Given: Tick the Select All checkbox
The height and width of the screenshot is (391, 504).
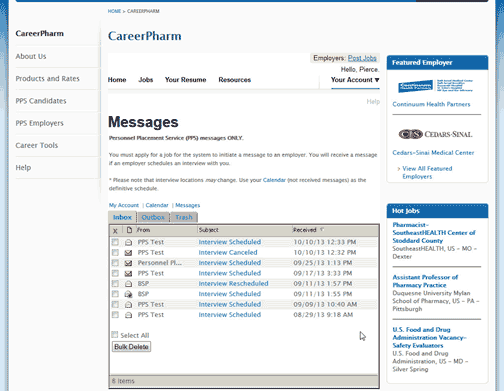Looking at the screenshot, I should 115,335.
